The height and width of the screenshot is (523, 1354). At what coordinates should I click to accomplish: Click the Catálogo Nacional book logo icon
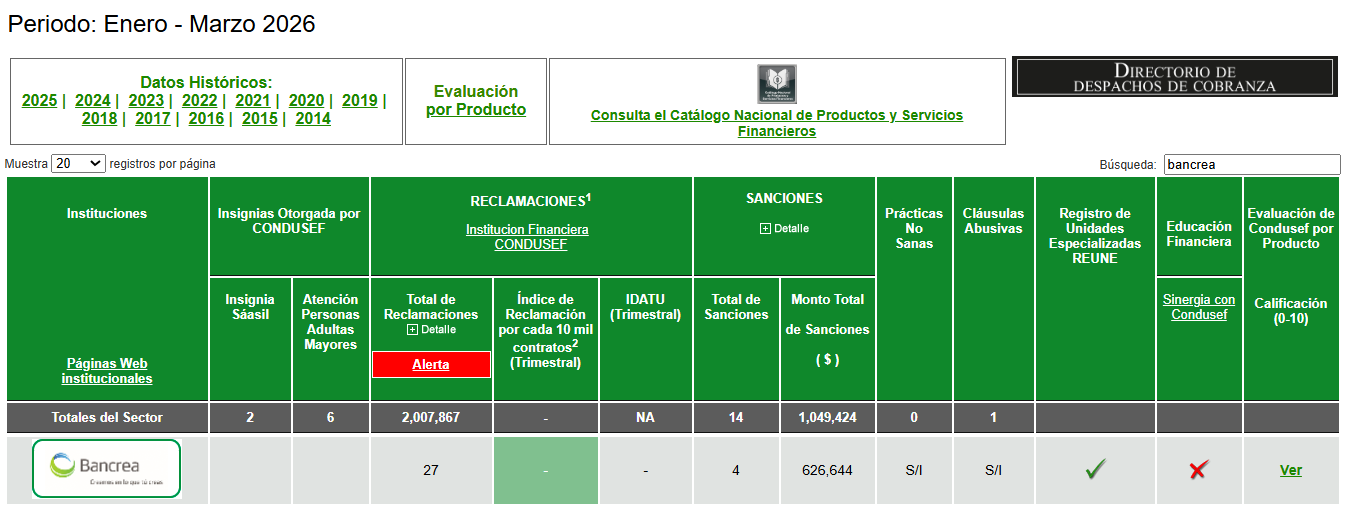click(x=777, y=84)
